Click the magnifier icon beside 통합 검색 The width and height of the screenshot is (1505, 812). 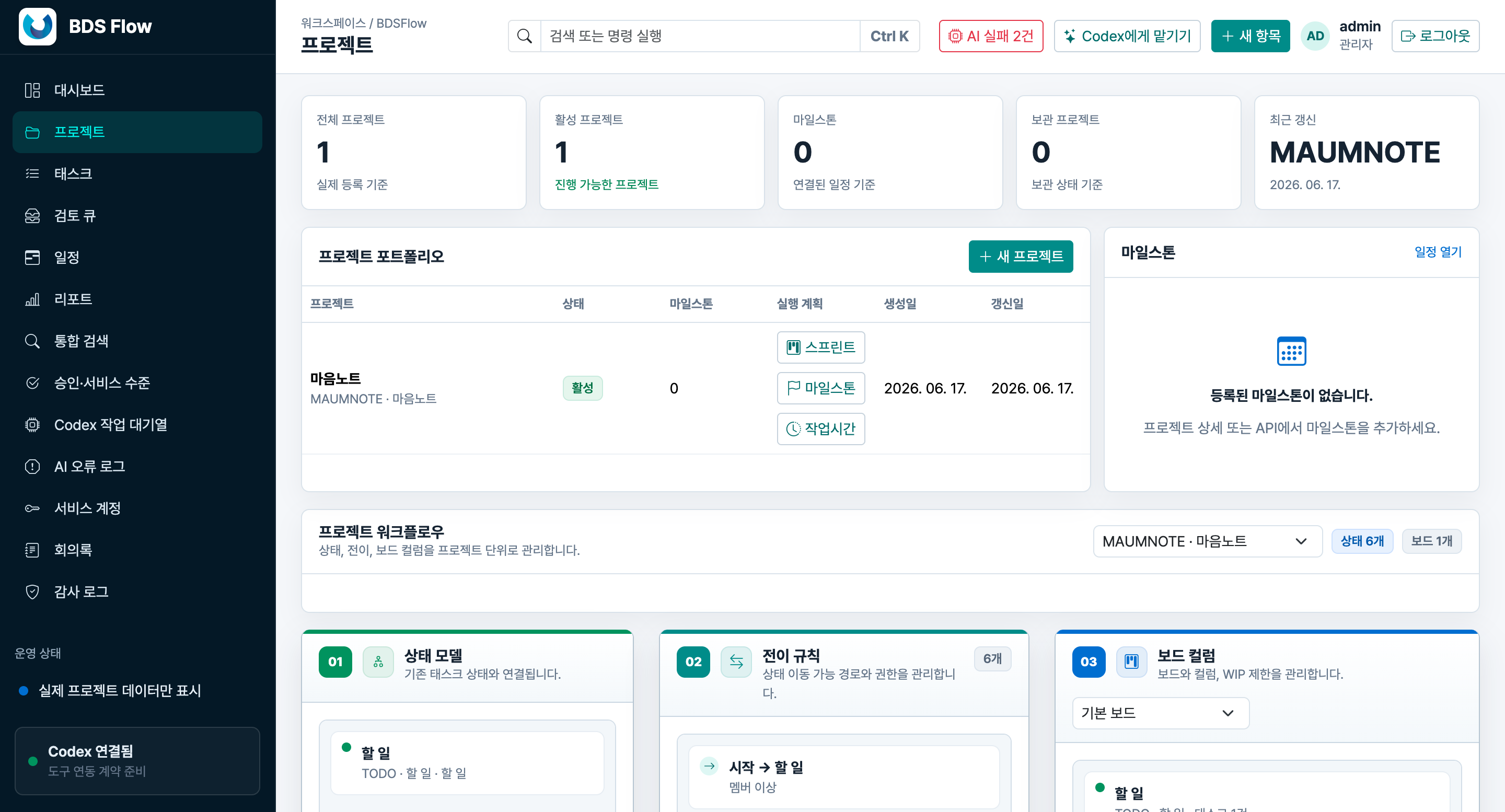point(32,341)
